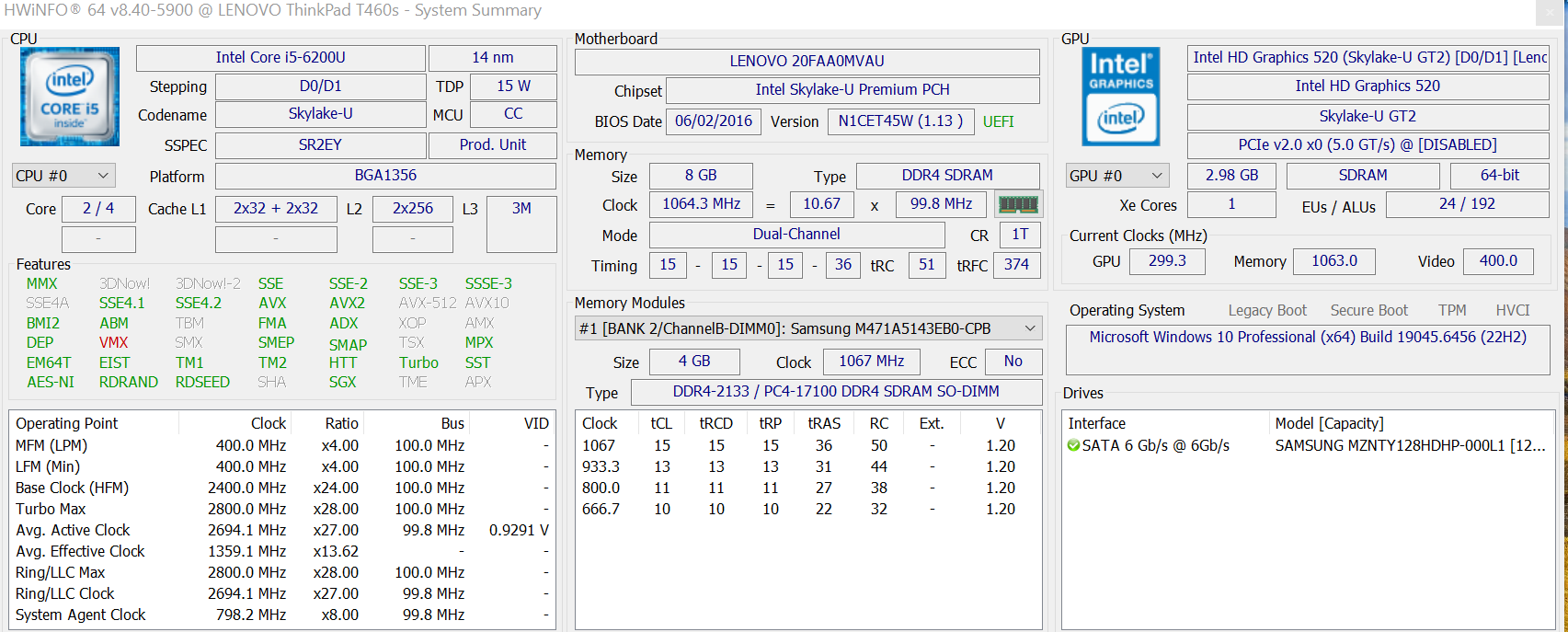This screenshot has width=1568, height=632.
Task: Click the LENOVO 20FAA0MVAU motherboard field
Action: pos(807,62)
